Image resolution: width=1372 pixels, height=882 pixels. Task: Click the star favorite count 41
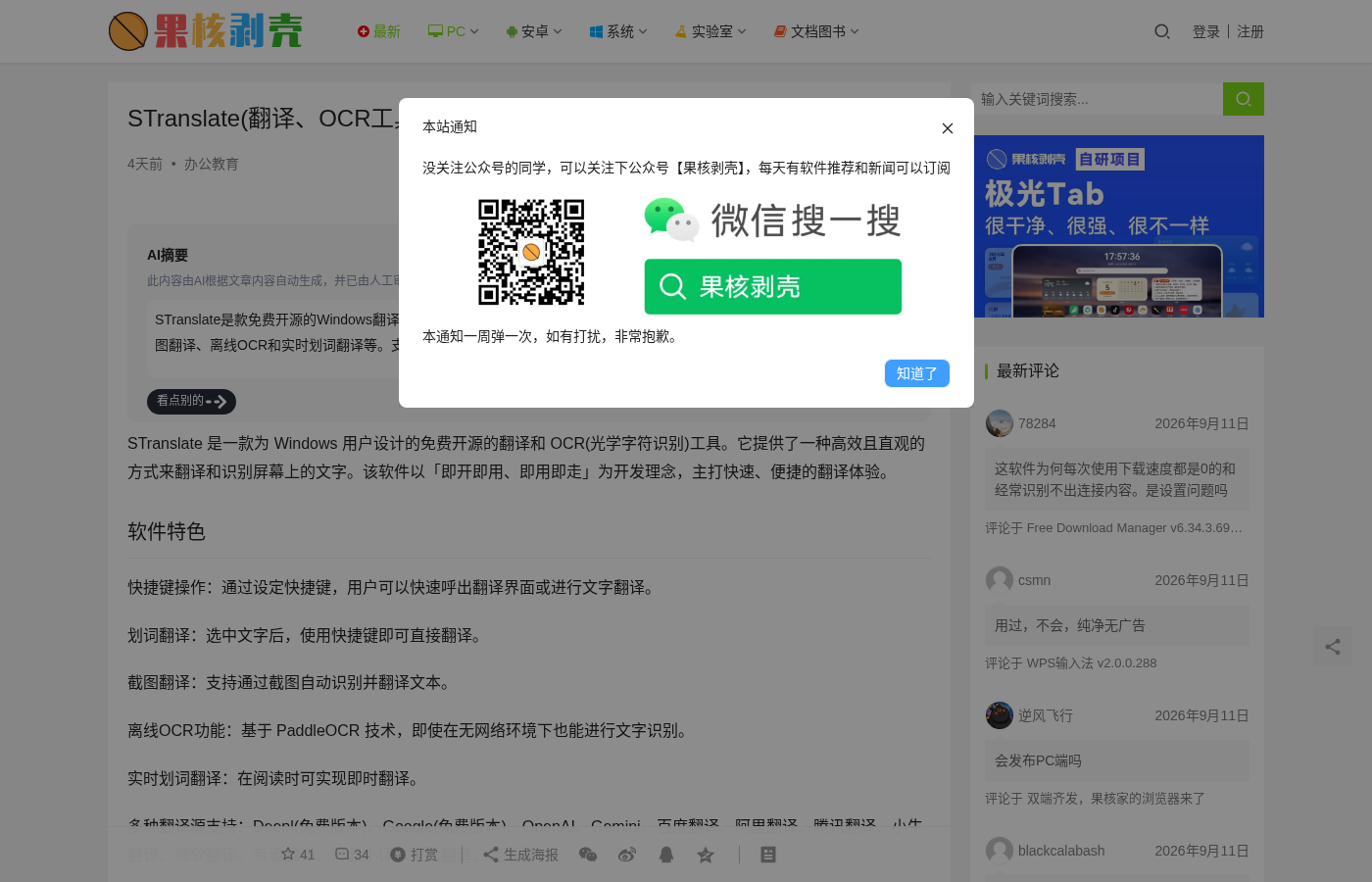pos(298,855)
